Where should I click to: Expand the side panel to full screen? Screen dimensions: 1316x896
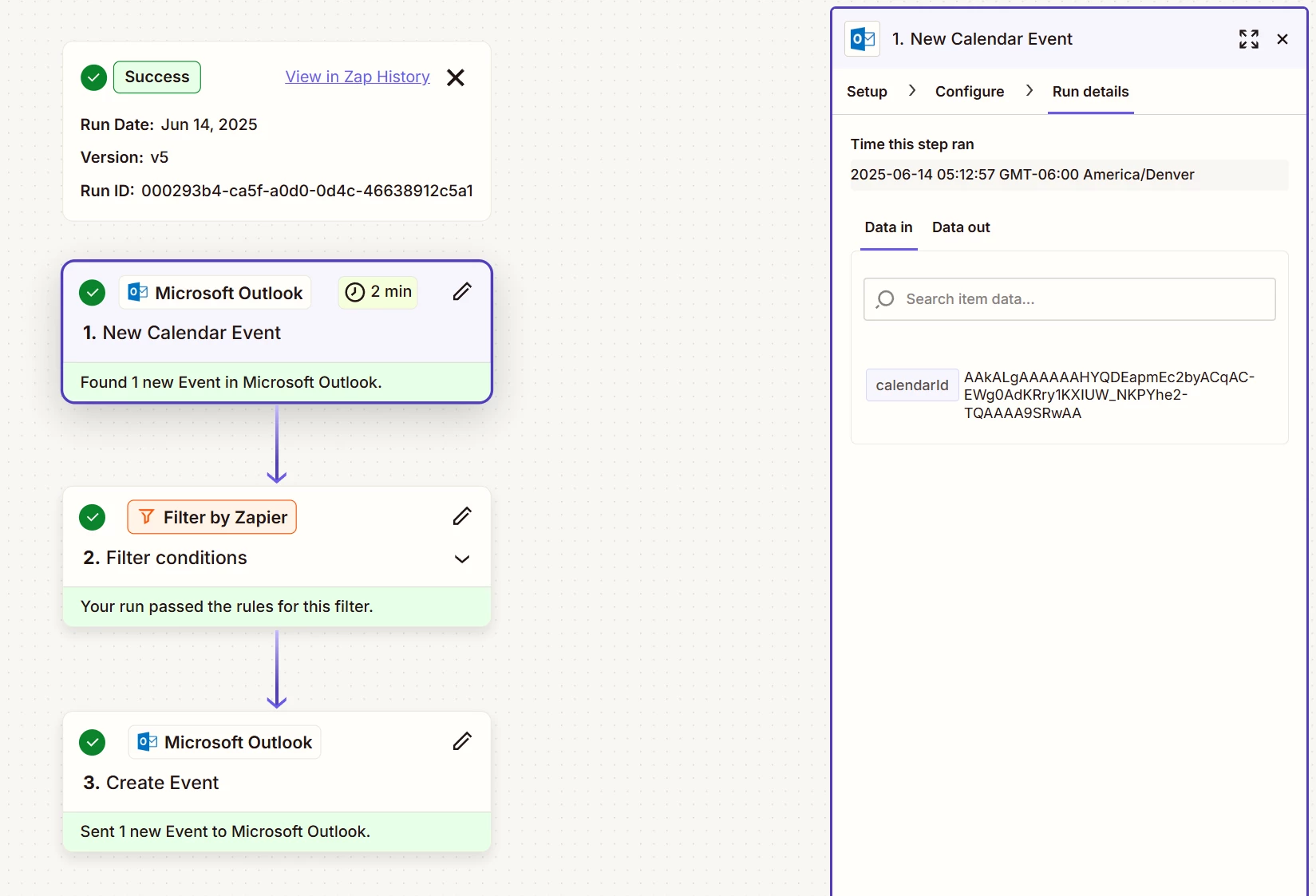point(1249,39)
